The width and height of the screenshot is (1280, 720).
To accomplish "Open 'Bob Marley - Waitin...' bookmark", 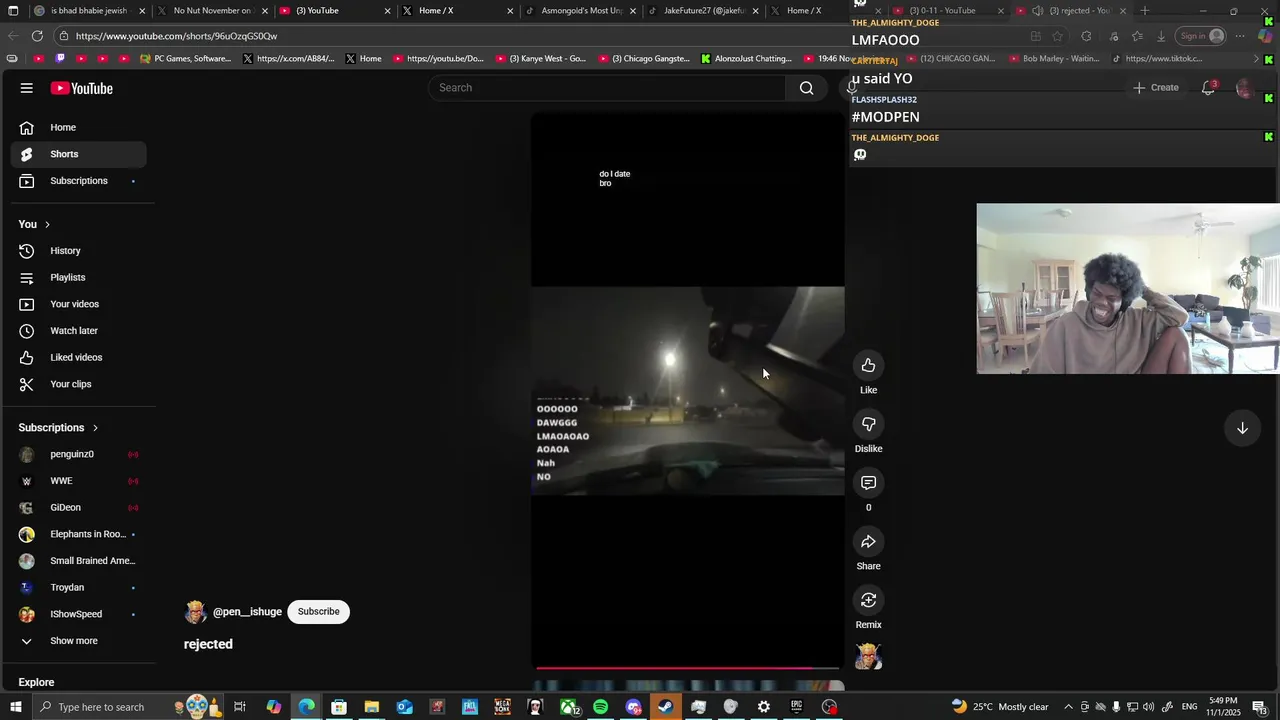I will coord(1054,59).
